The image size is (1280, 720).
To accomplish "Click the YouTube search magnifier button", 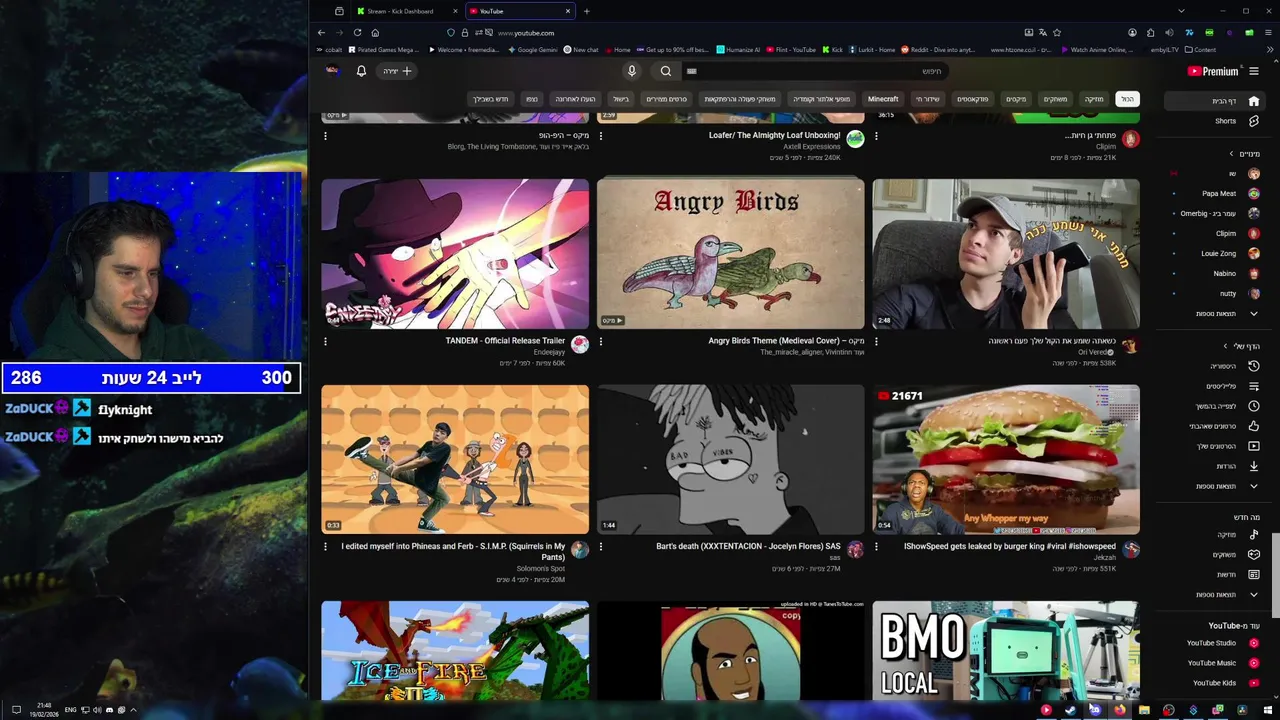I will click(666, 71).
